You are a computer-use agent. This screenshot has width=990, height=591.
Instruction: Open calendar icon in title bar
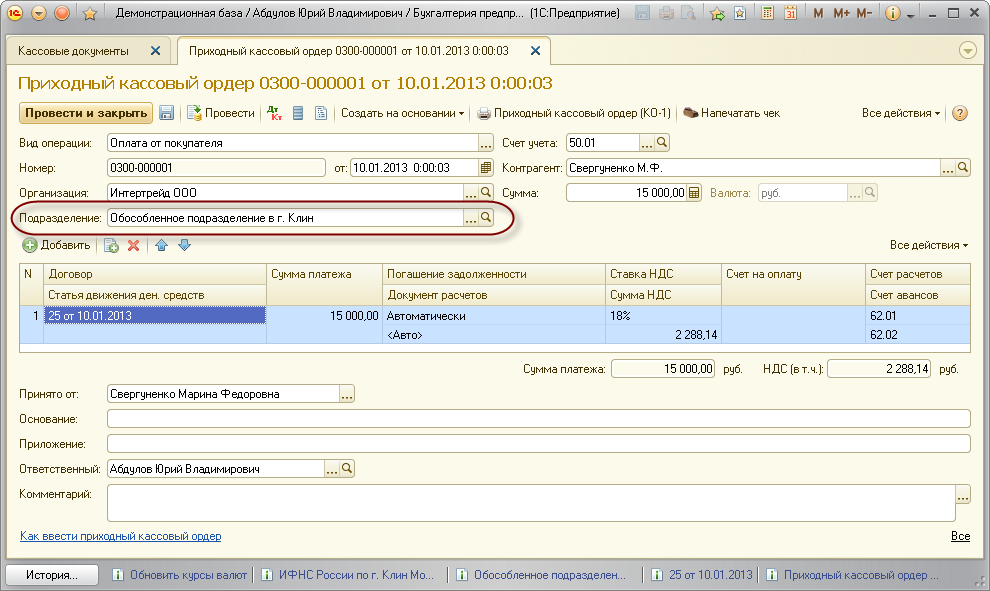[790, 13]
